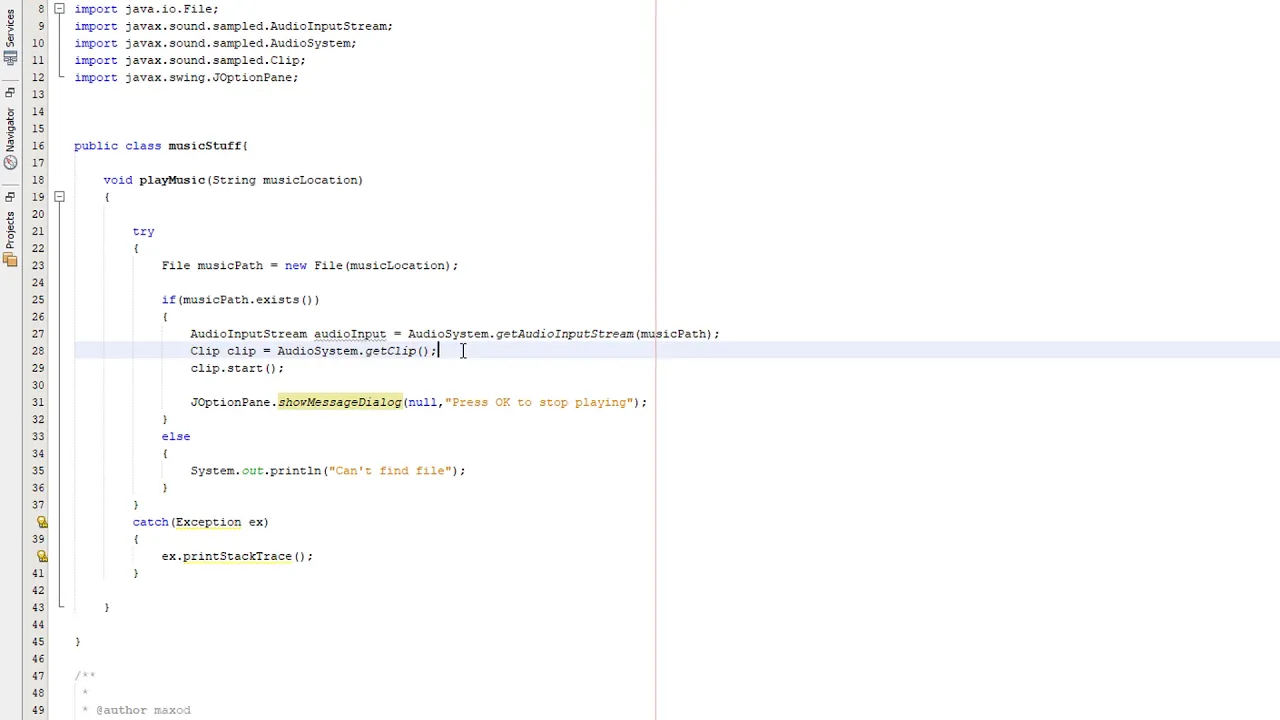Collapse the import block fold at line 8
The width and height of the screenshot is (1280, 720).
pyautogui.click(x=59, y=9)
